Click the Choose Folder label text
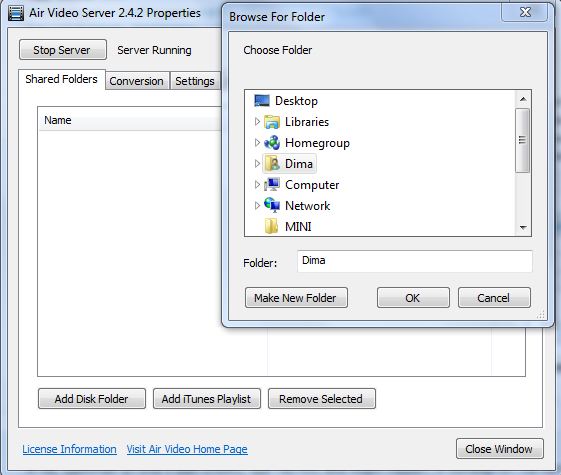561x475 pixels. 278,50
